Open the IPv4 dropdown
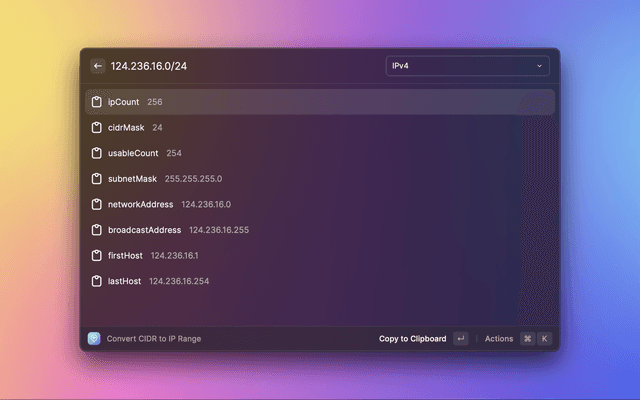Screen dimensions: 640x400 coord(466,66)
